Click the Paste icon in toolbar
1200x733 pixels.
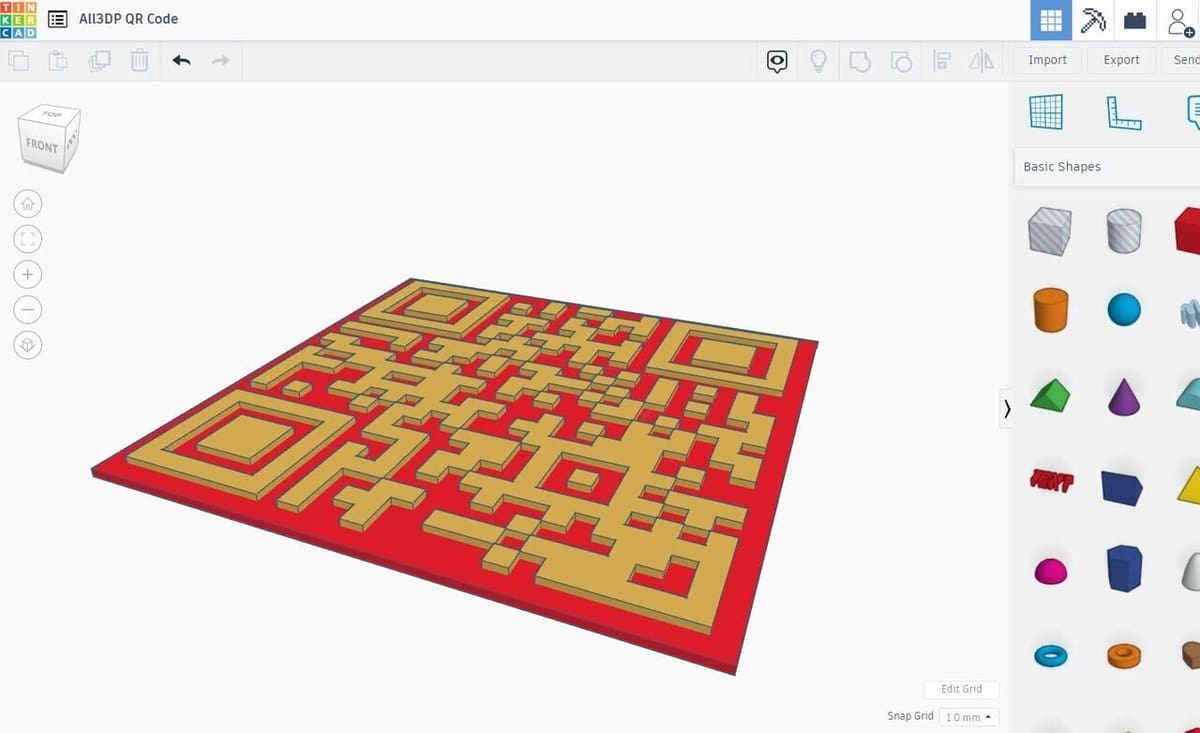pos(58,61)
